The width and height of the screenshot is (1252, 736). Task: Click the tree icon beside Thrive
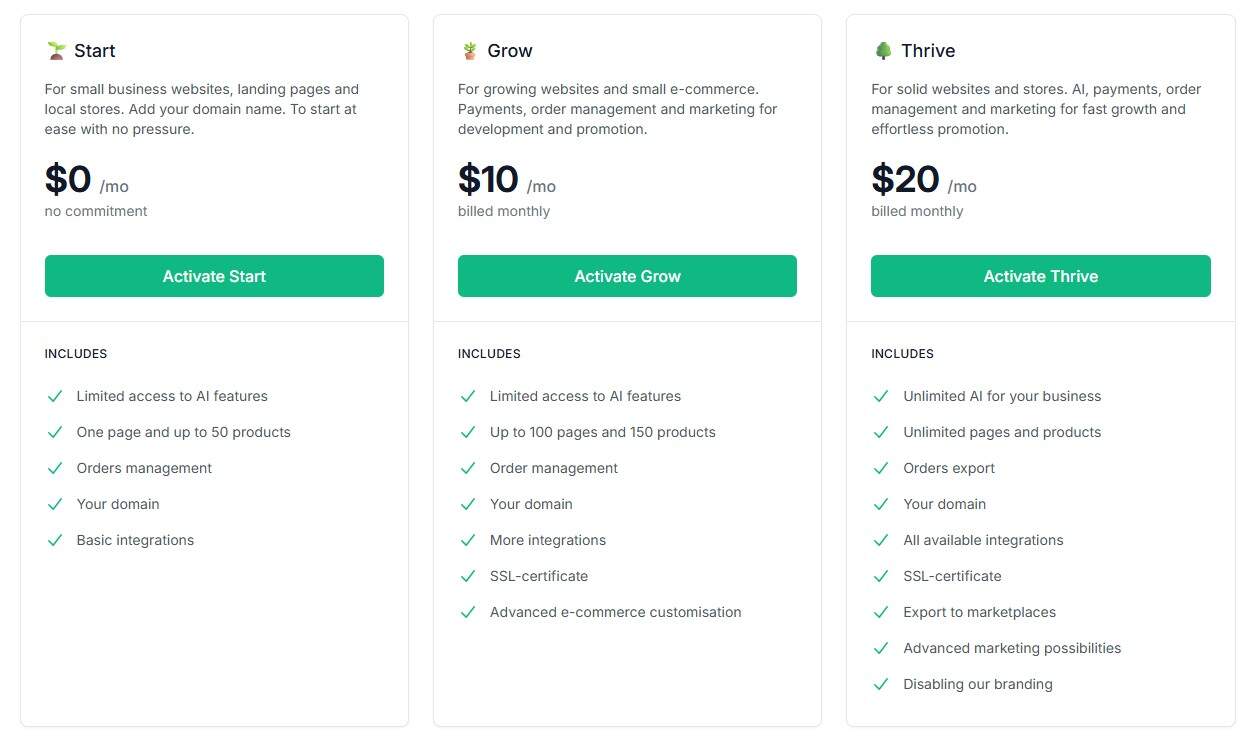(x=882, y=49)
